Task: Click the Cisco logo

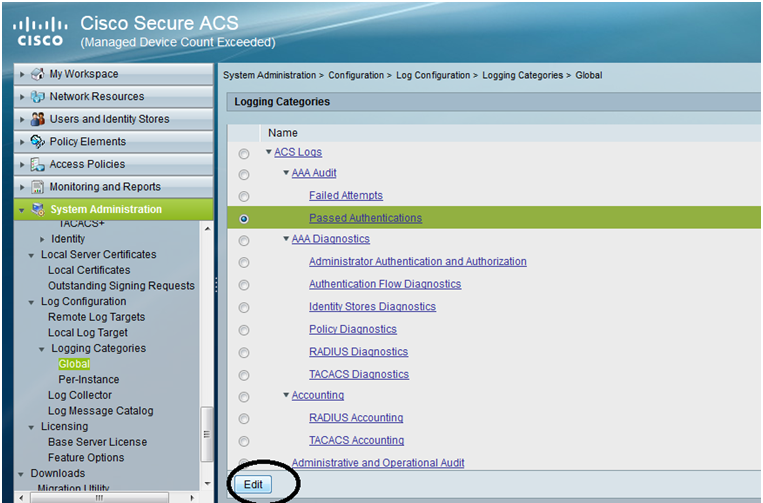Action: point(40,32)
